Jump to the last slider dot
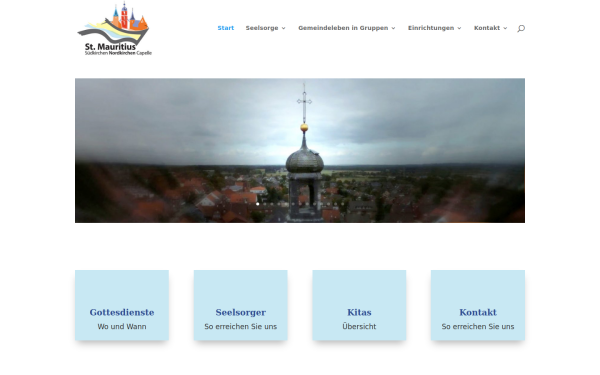This screenshot has height=375, width=600. 342,204
